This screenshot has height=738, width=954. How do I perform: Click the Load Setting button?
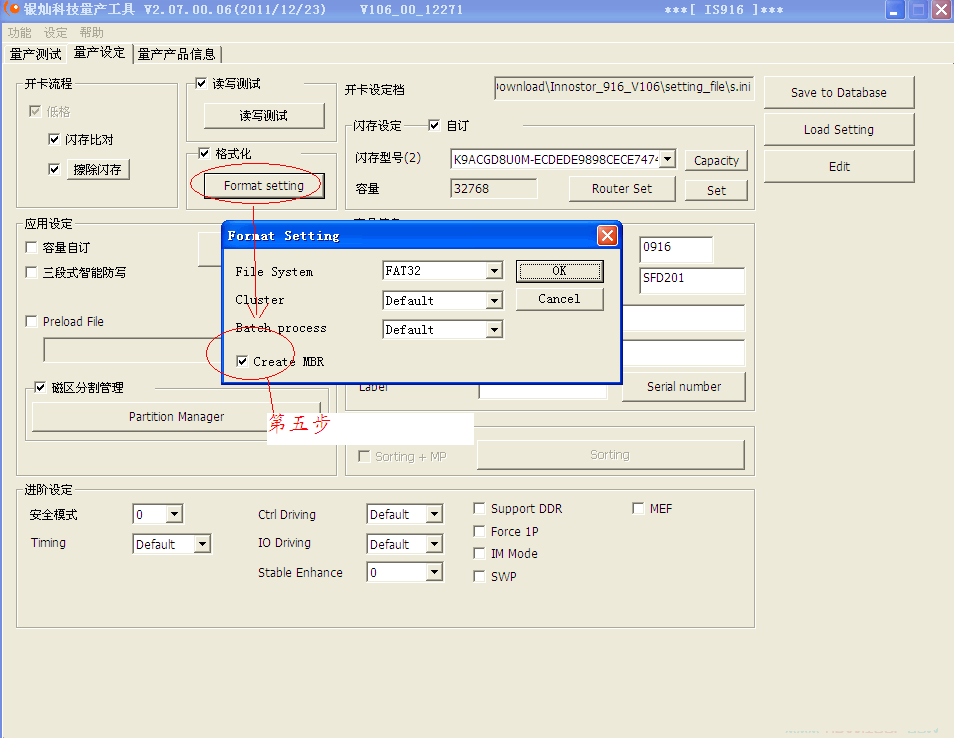pos(838,130)
